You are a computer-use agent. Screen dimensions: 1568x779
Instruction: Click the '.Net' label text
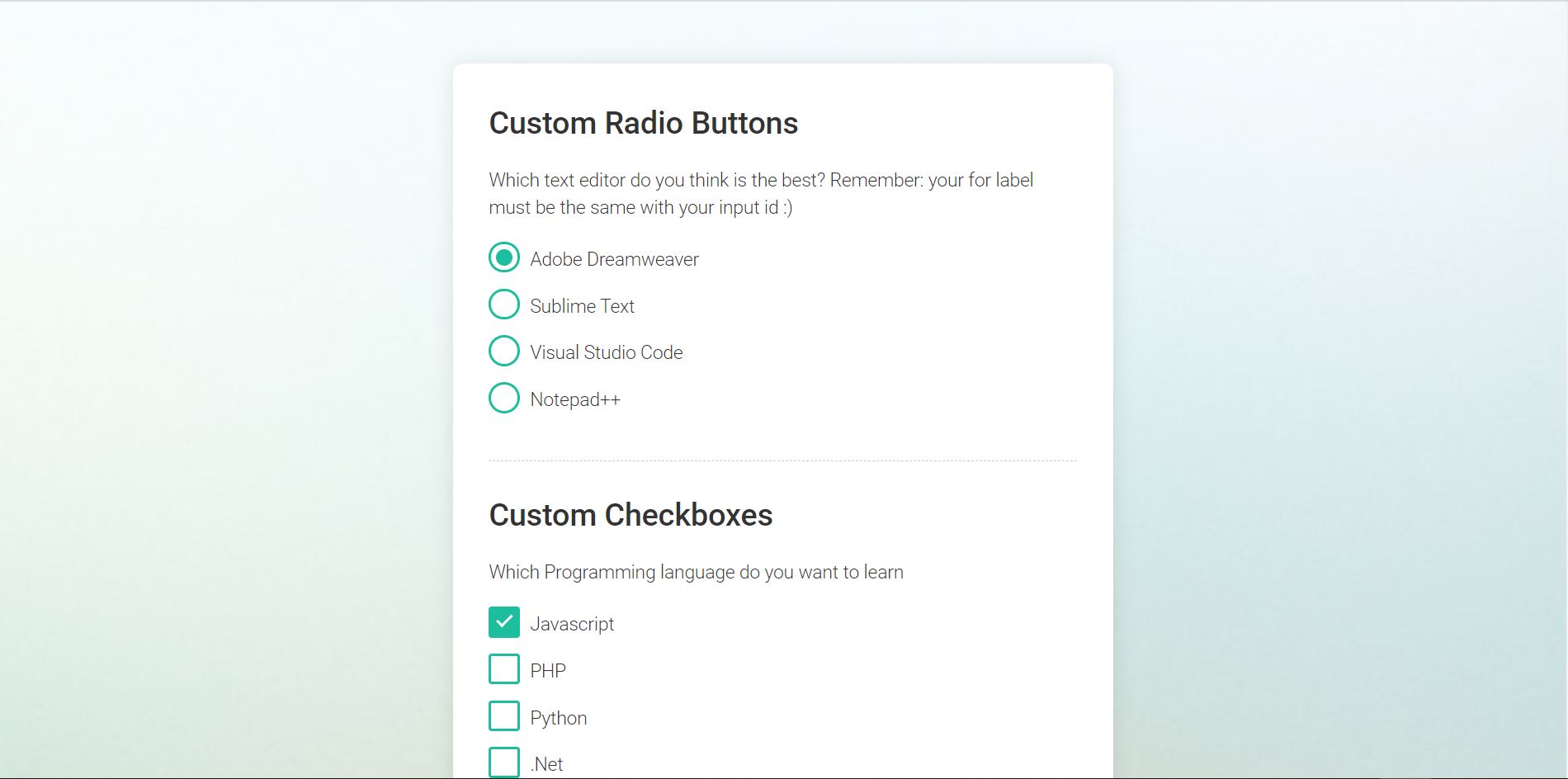pos(546,764)
